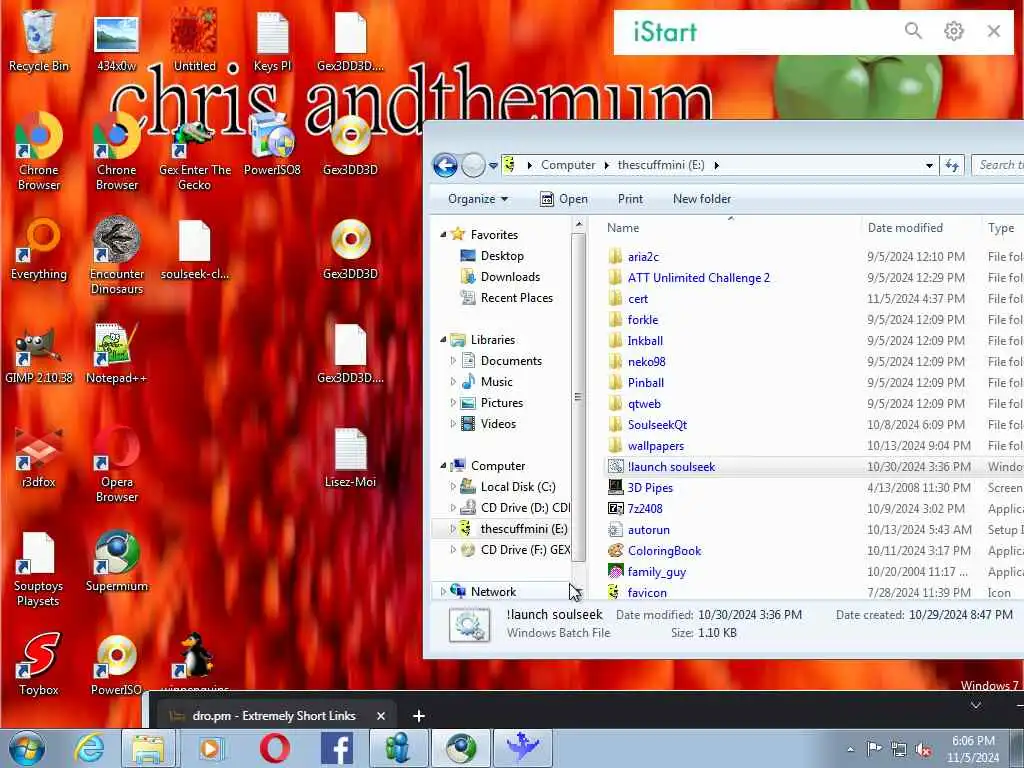The width and height of the screenshot is (1024, 768).
Task: Launch the Toybox shortcut
Action: 39,665
